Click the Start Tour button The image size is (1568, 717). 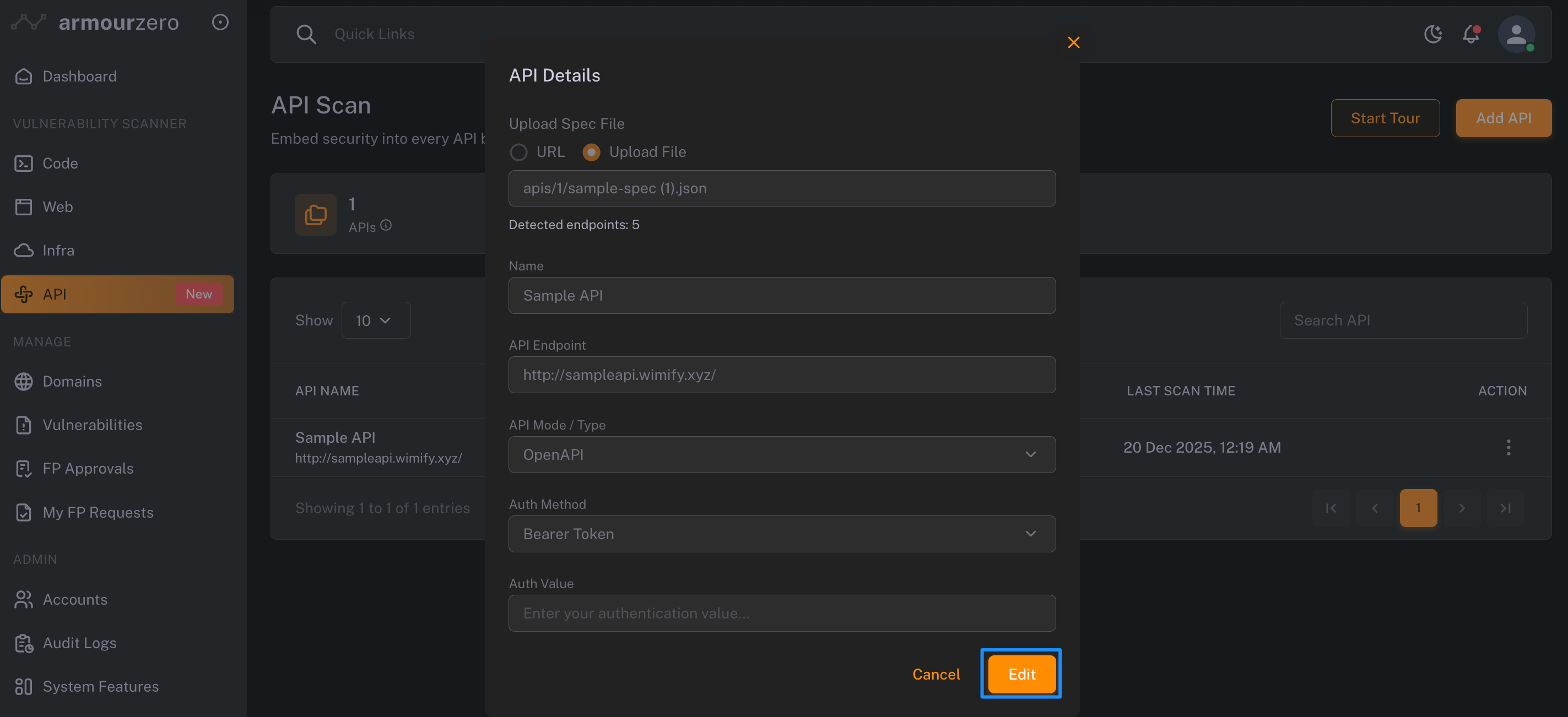(1385, 118)
